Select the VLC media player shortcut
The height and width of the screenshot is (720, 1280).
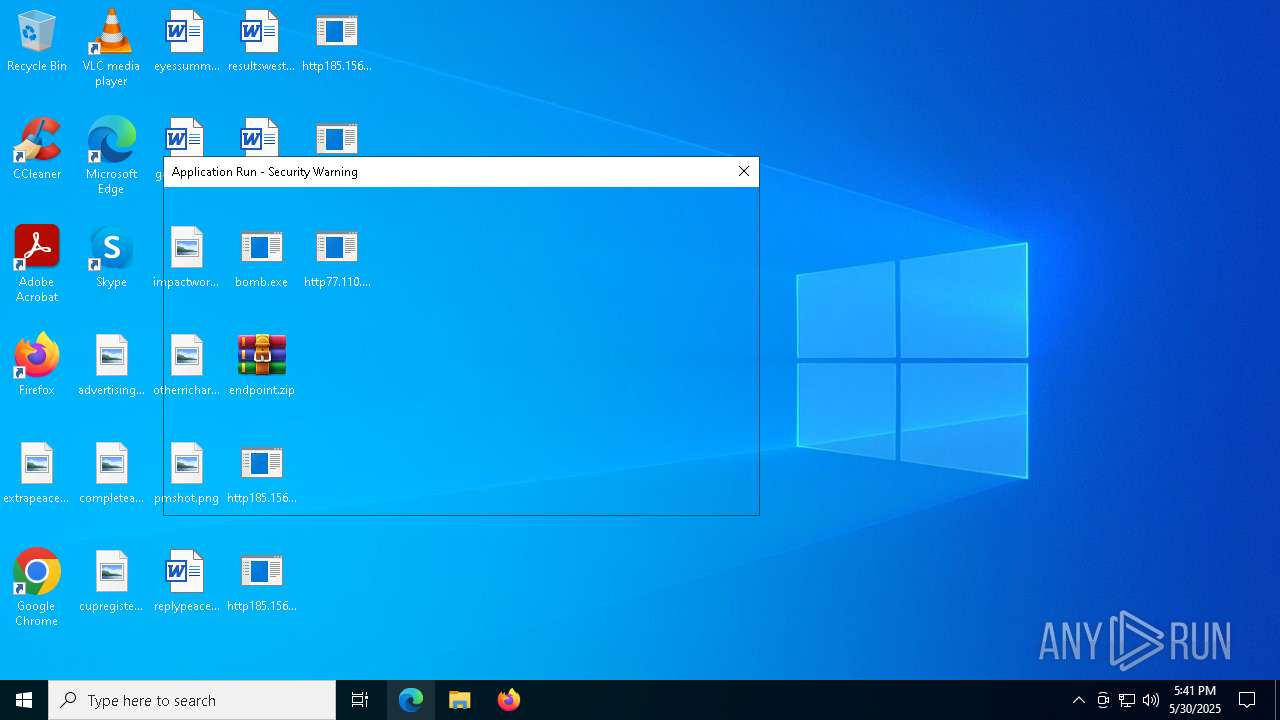[x=111, y=48]
